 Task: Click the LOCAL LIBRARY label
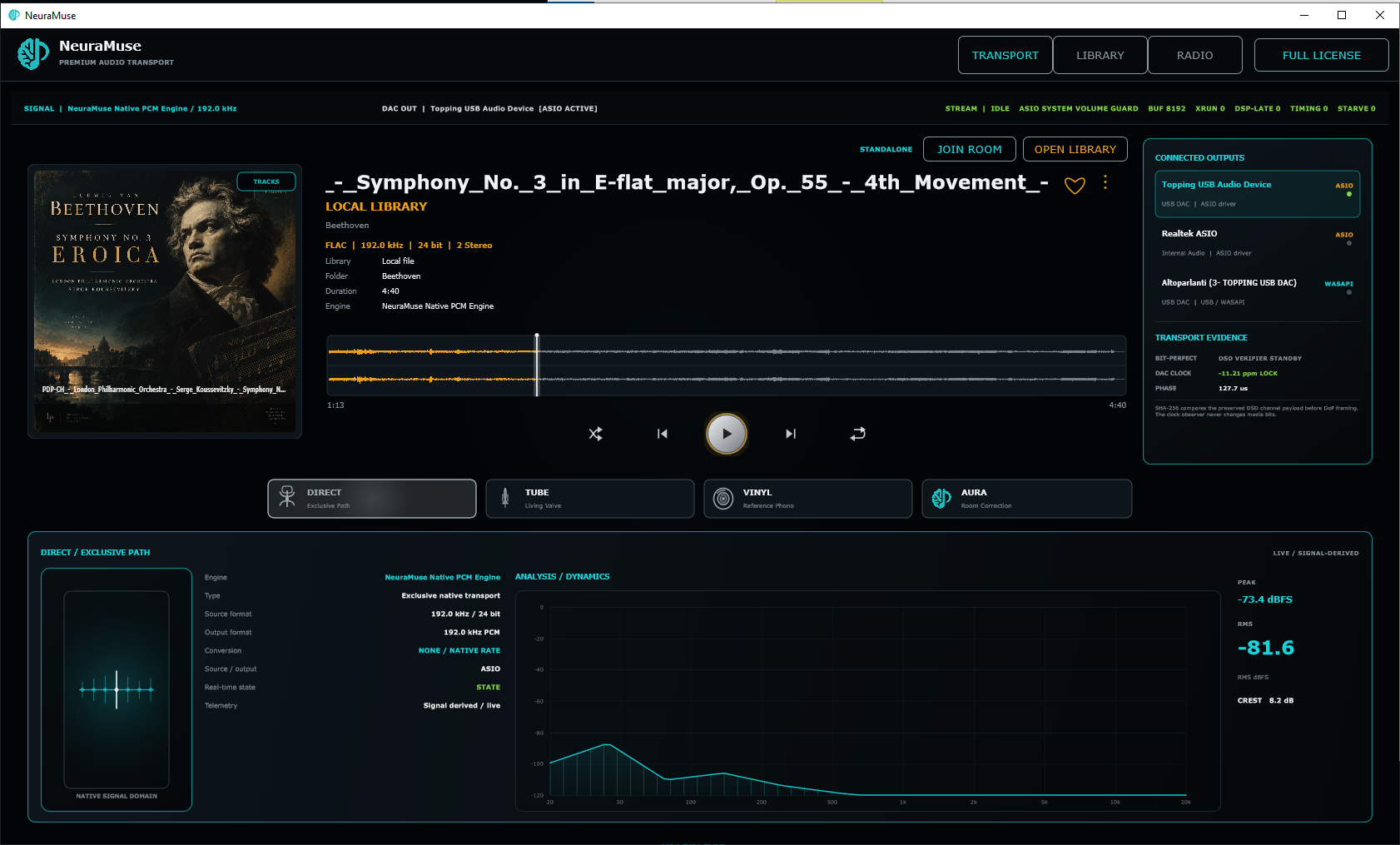click(376, 206)
